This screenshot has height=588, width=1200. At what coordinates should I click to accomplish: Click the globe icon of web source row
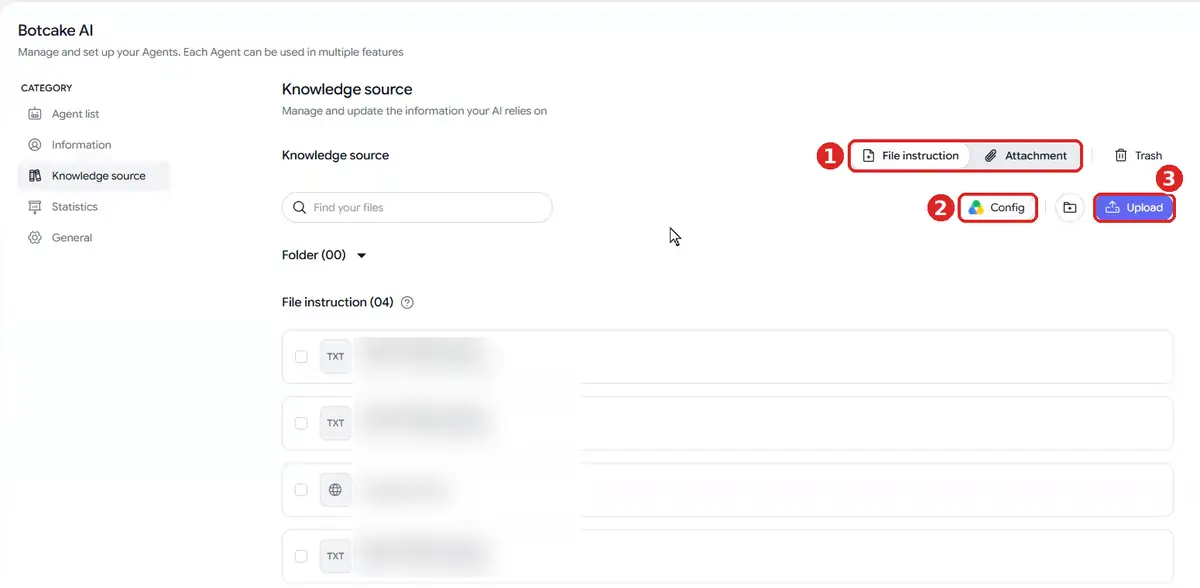pyautogui.click(x=335, y=490)
